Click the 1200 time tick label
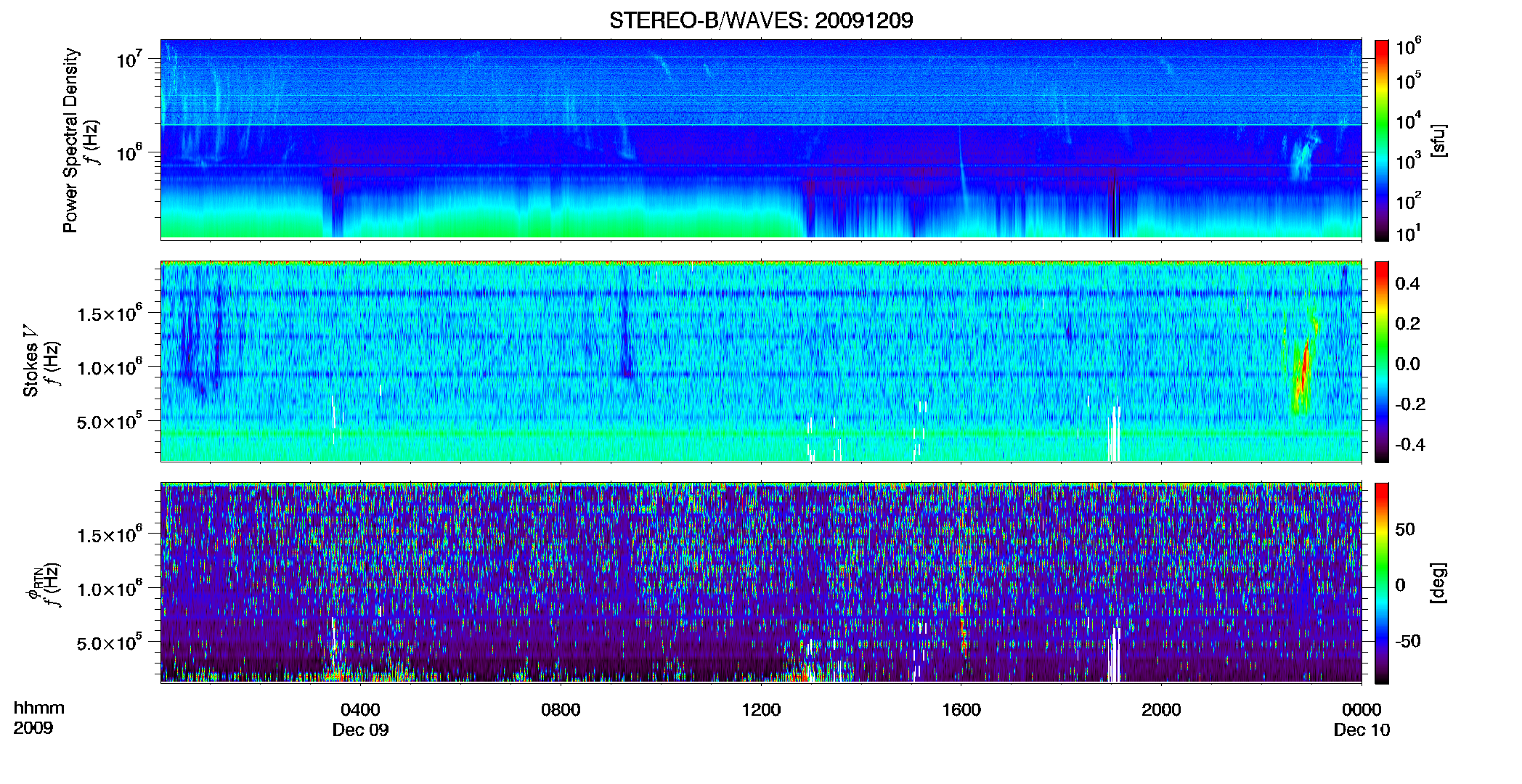Viewport: 1522px width, 784px height. (x=761, y=710)
